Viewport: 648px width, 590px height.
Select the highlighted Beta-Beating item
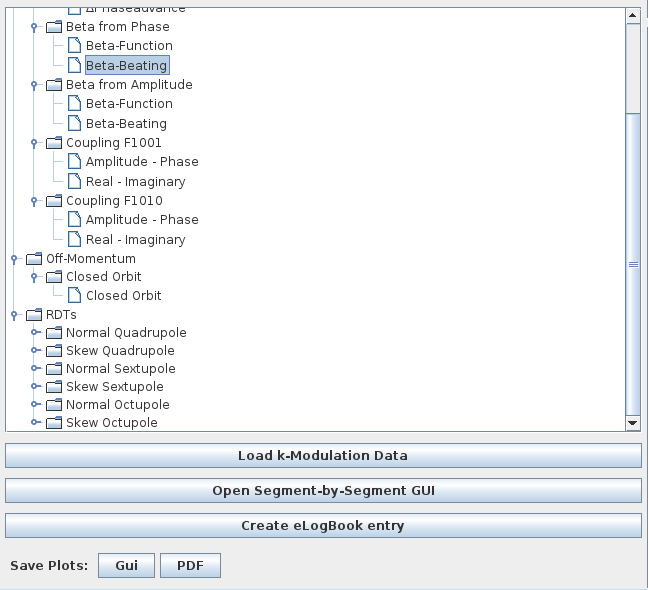pyautogui.click(x=127, y=65)
